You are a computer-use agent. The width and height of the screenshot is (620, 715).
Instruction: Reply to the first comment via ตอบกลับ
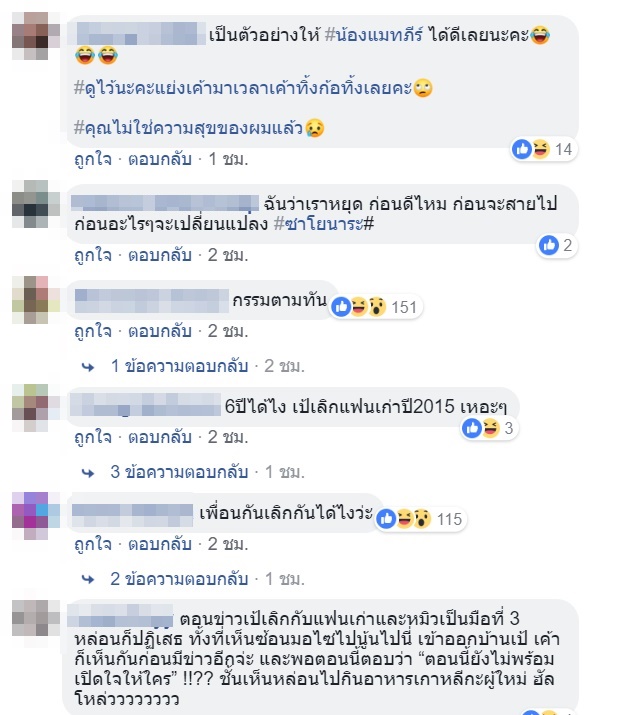pos(160,159)
